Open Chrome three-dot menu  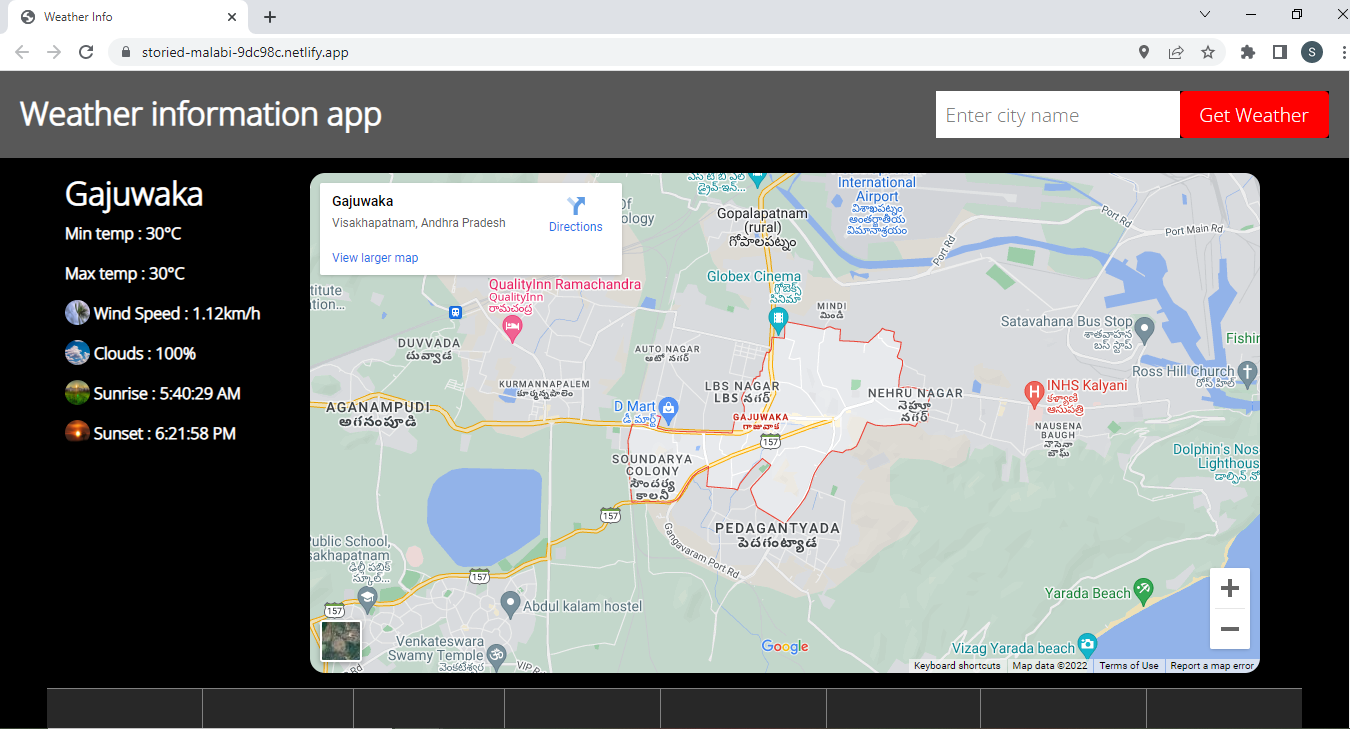1343,52
